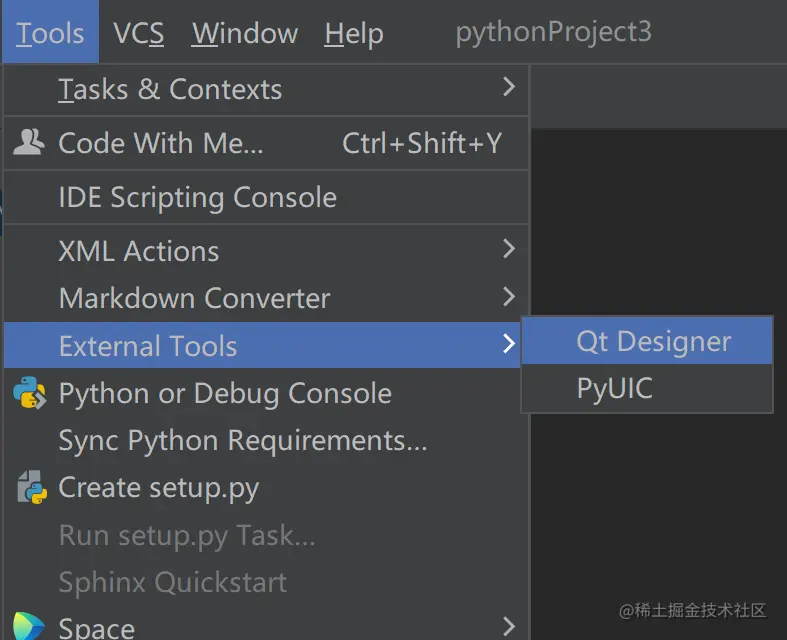Image resolution: width=787 pixels, height=640 pixels.
Task: Click the Code With Me people icon
Action: [x=28, y=143]
